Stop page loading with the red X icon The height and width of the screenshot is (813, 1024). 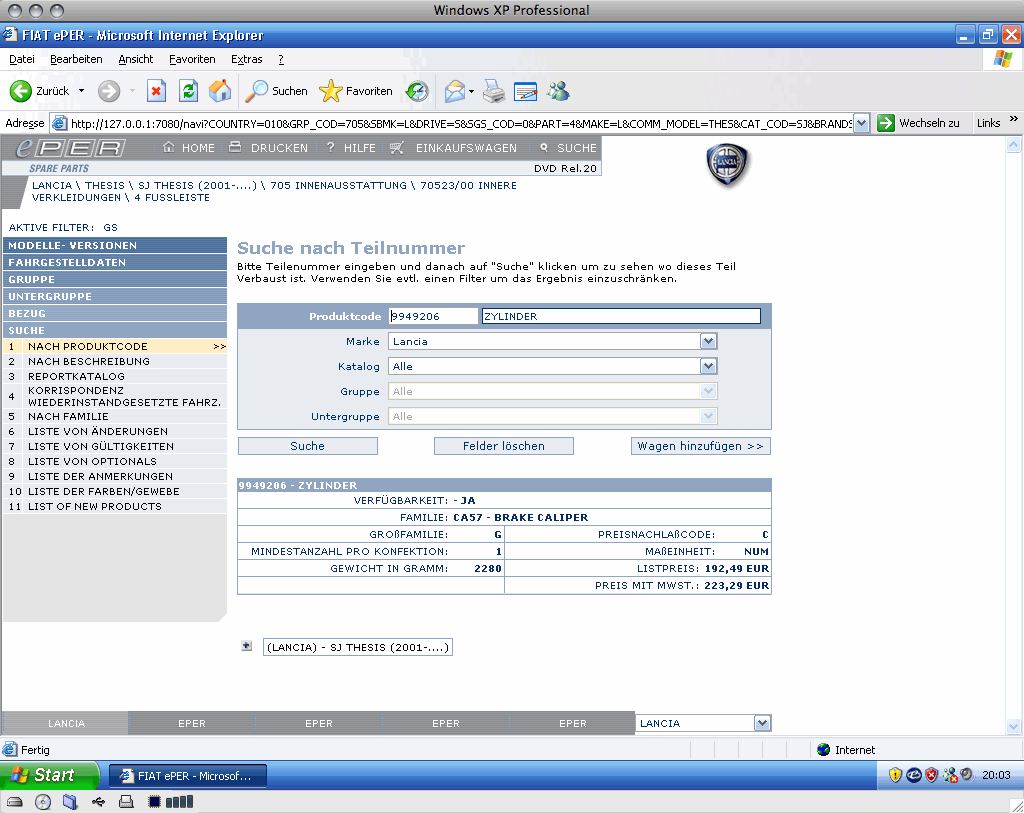click(156, 91)
